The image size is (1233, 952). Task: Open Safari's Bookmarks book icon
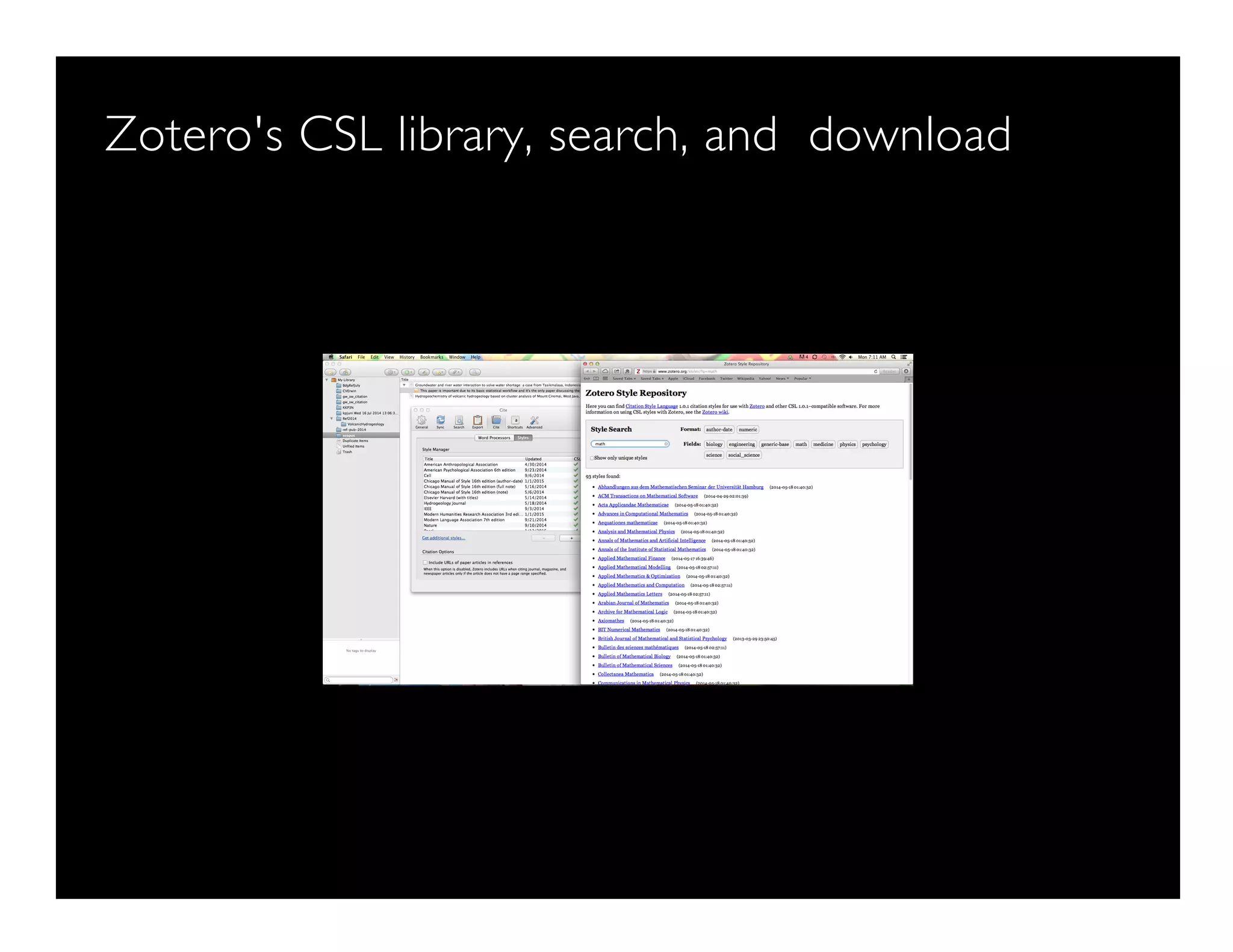pos(596,379)
